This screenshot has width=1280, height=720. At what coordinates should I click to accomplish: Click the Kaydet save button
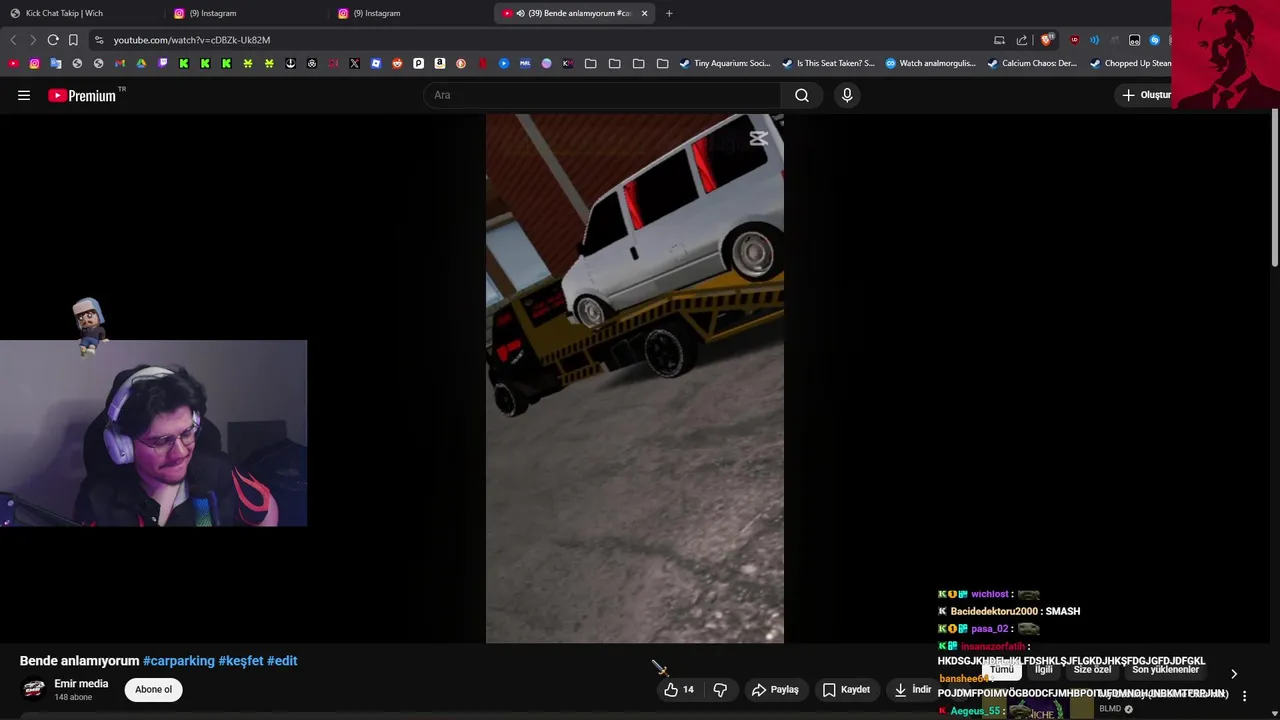click(x=846, y=689)
